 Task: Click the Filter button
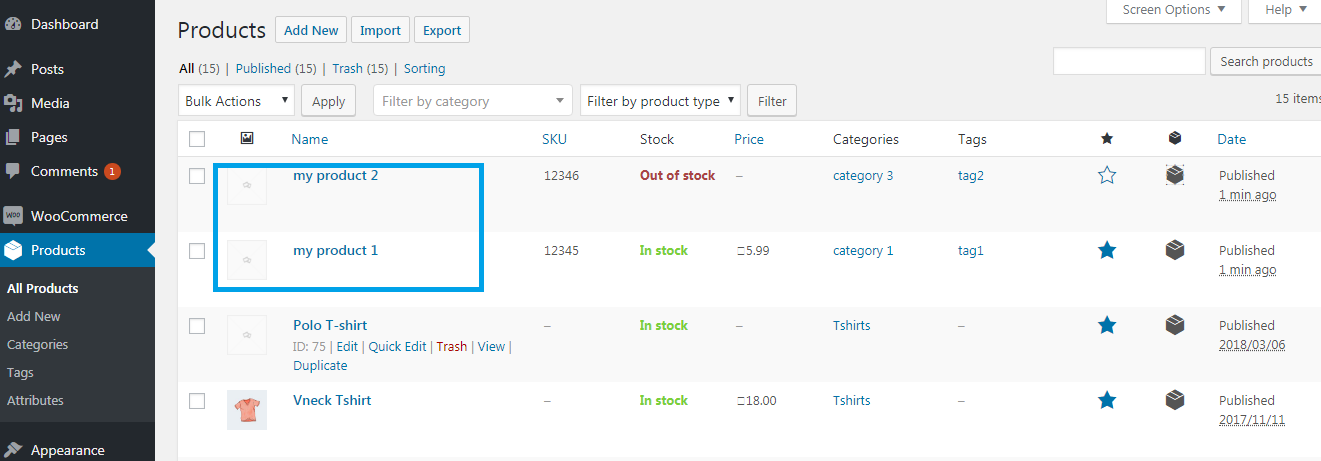click(772, 101)
